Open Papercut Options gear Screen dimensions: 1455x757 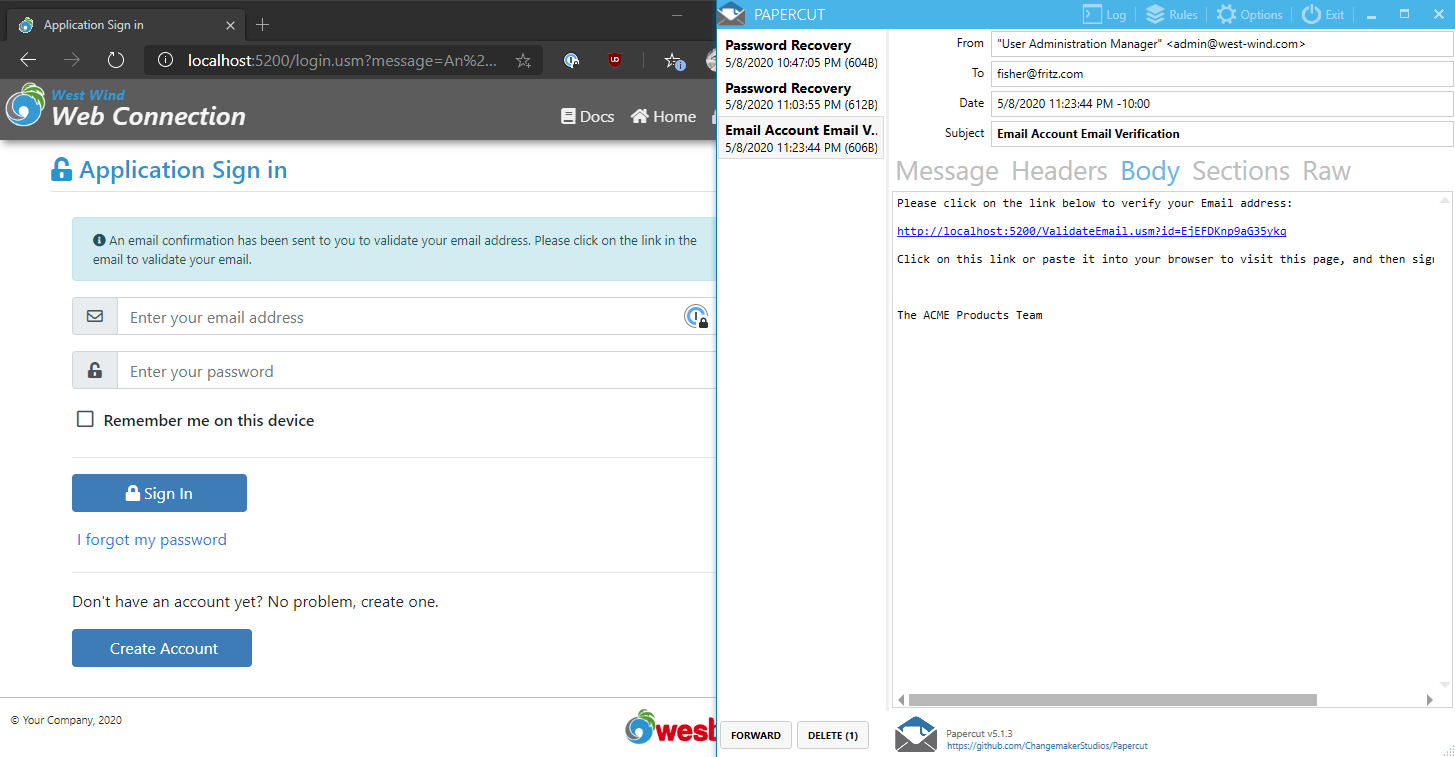[x=1249, y=15]
